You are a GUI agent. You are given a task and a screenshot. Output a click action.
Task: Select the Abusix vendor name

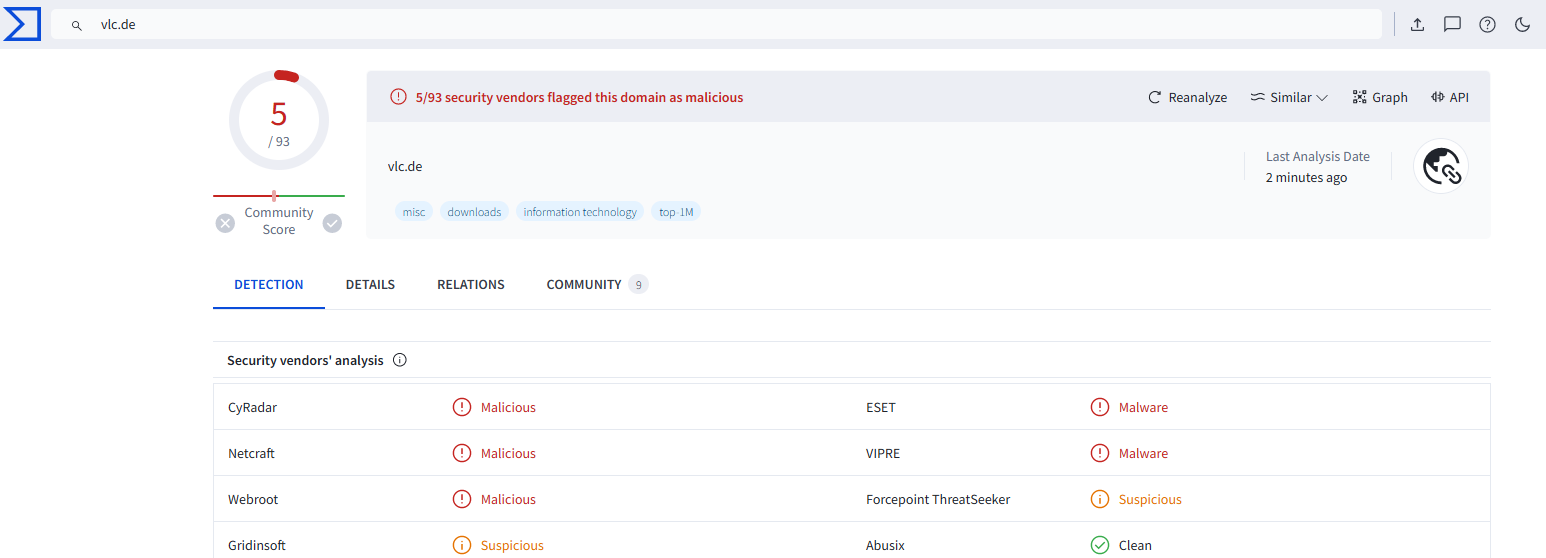pyautogui.click(x=886, y=545)
